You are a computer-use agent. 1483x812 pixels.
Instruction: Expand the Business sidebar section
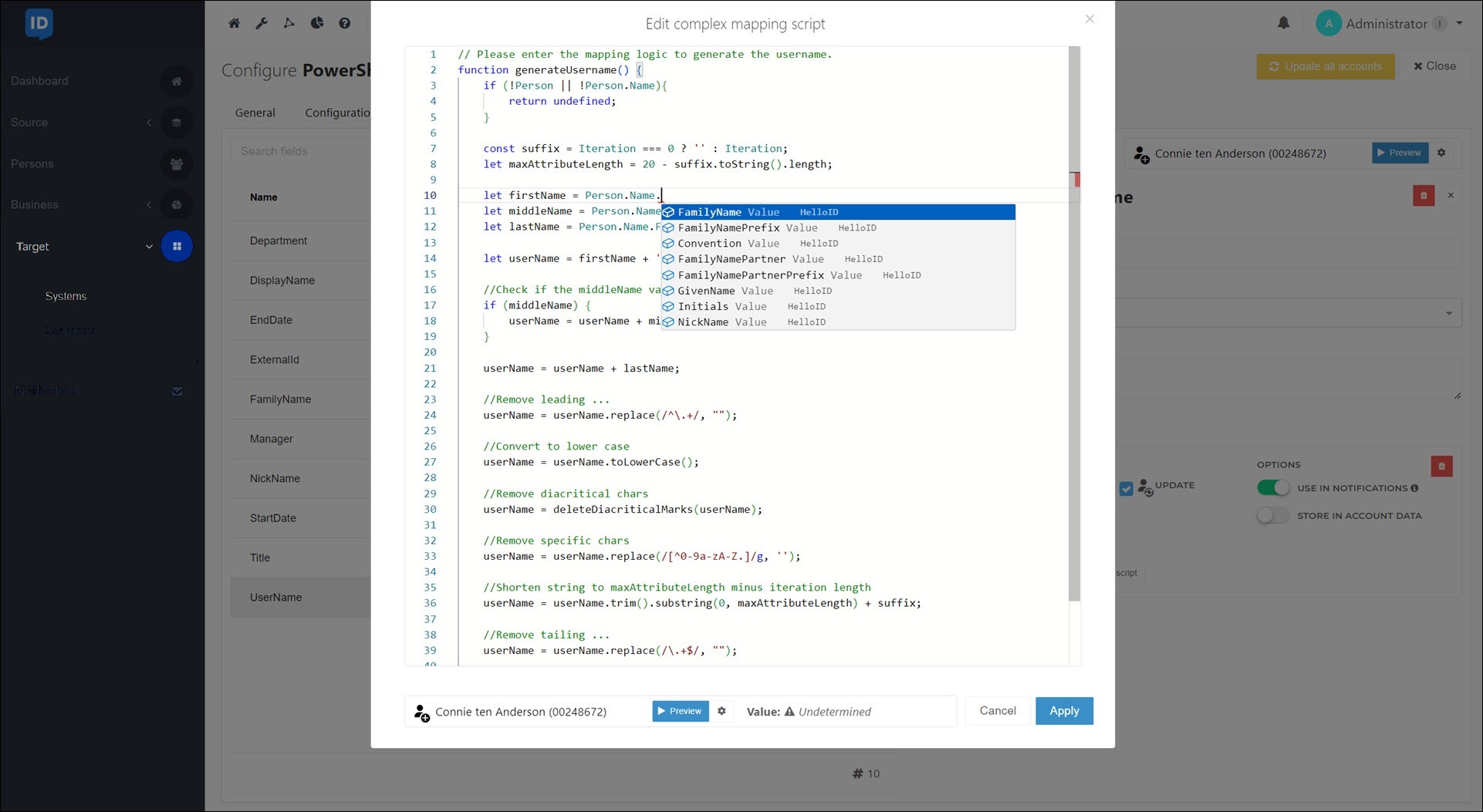pyautogui.click(x=149, y=204)
